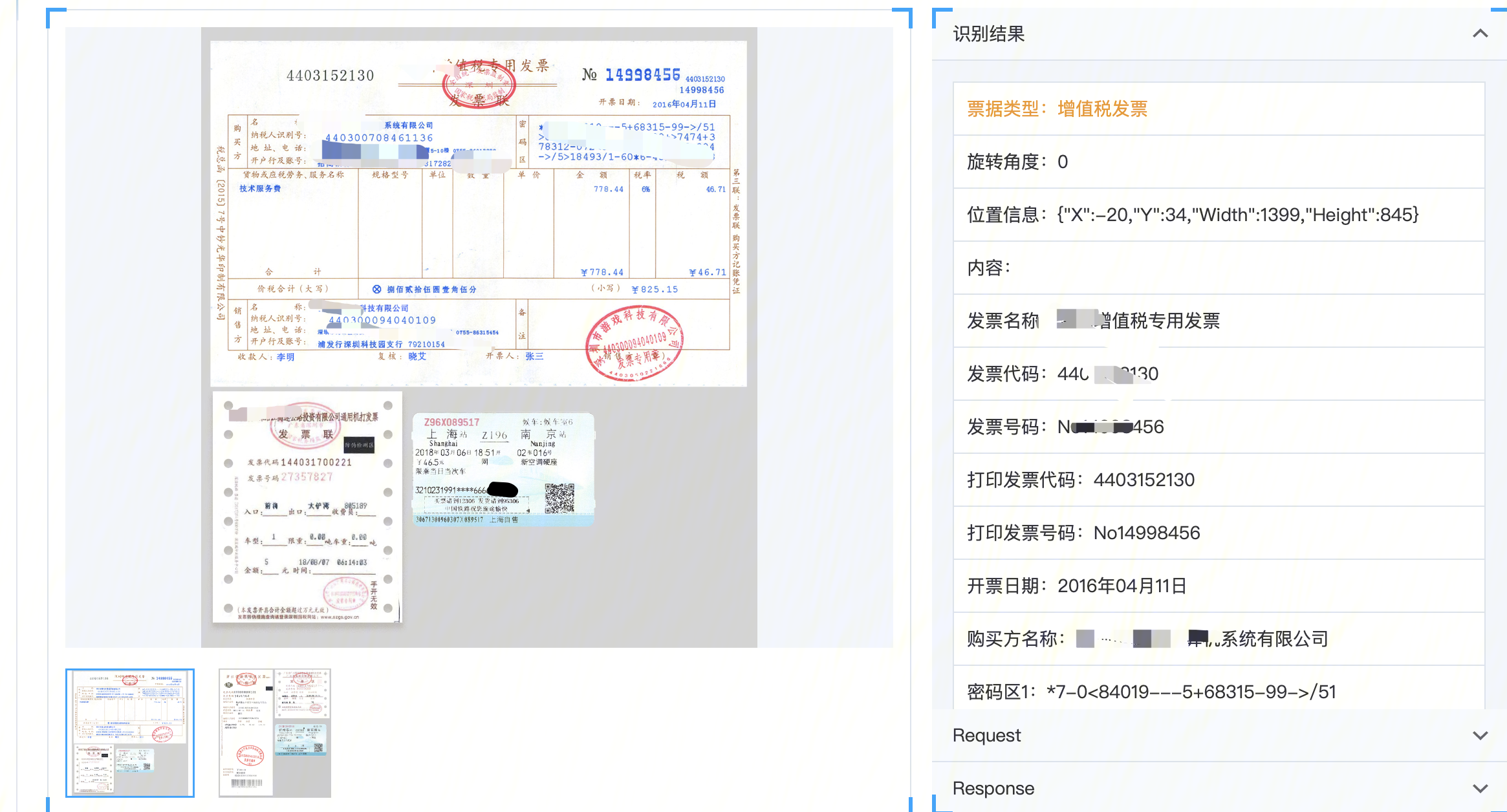Click the toll receipt image

pyautogui.click(x=307, y=507)
